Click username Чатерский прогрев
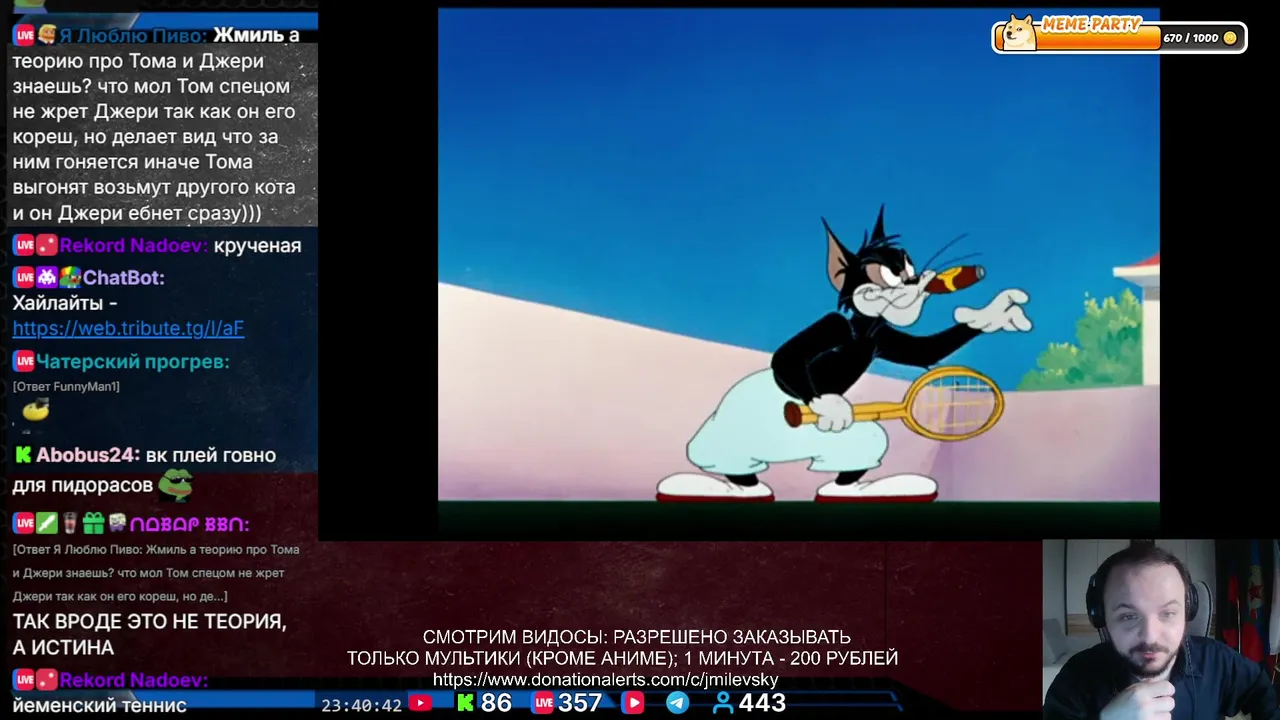 [133, 361]
